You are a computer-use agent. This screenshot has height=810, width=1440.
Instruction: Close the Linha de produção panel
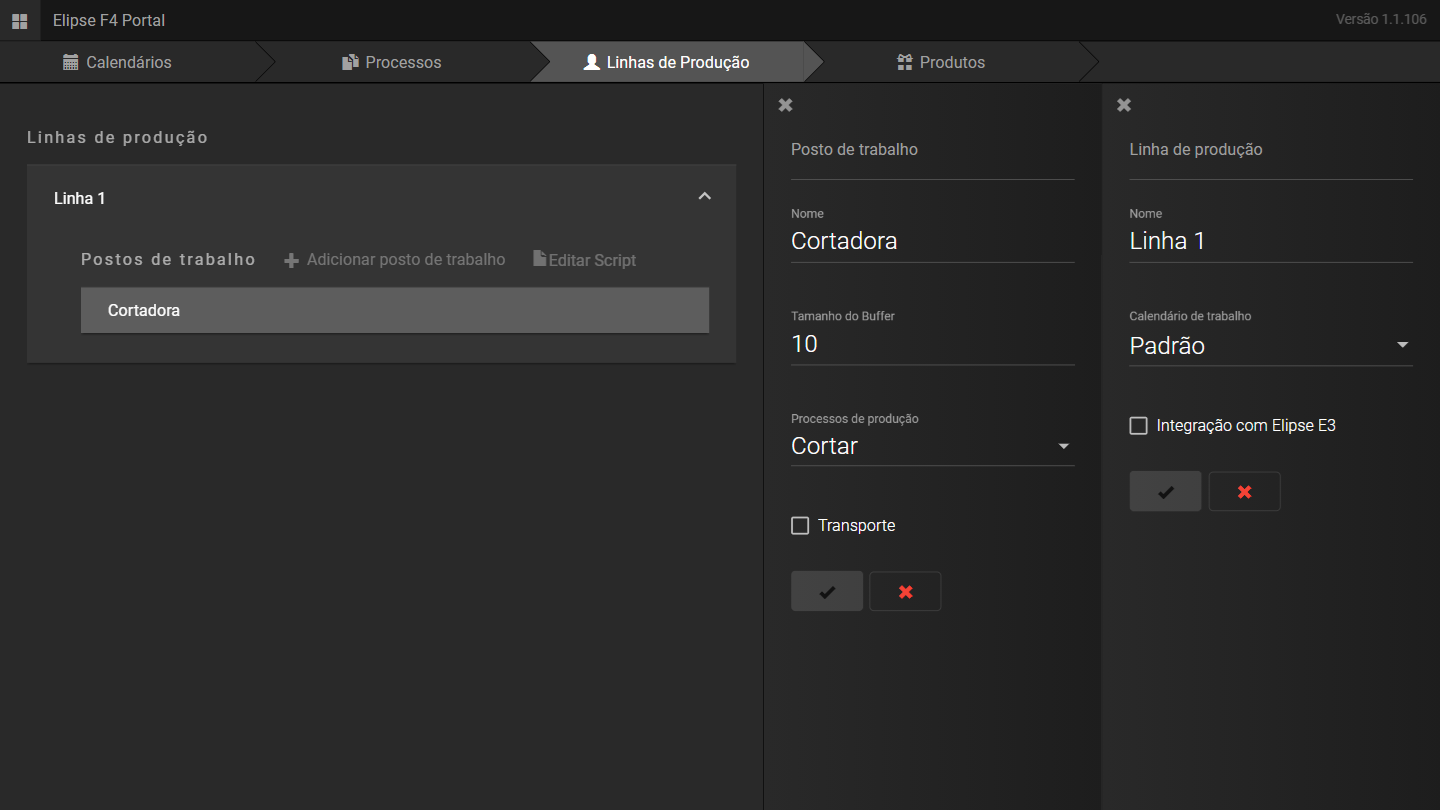pos(1124,105)
